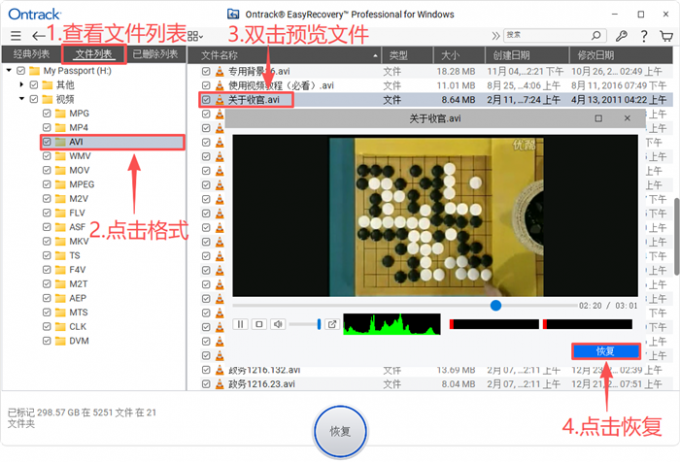Viewport: 680px width, 462px height.
Task: Switch to the 经典列表 tab
Action: (31, 54)
